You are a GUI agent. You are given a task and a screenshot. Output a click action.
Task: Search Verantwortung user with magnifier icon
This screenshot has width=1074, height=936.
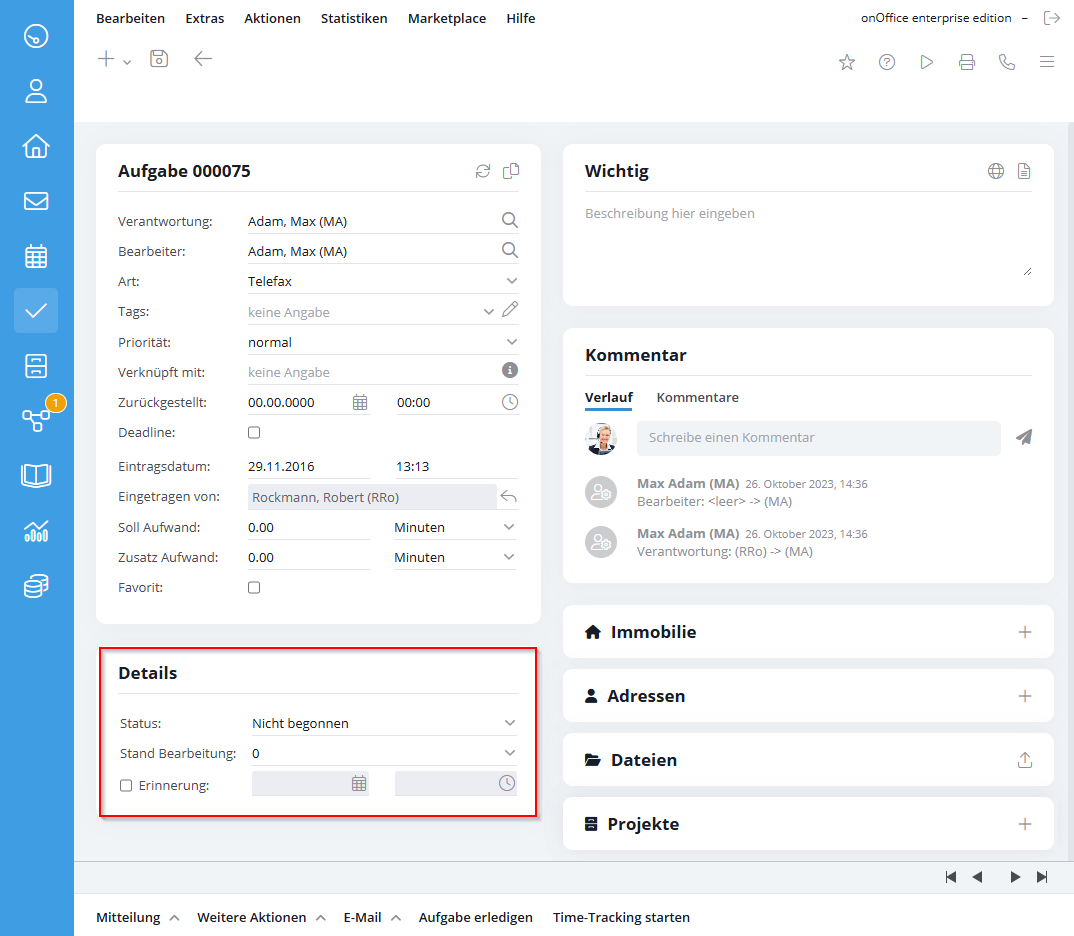coord(510,220)
